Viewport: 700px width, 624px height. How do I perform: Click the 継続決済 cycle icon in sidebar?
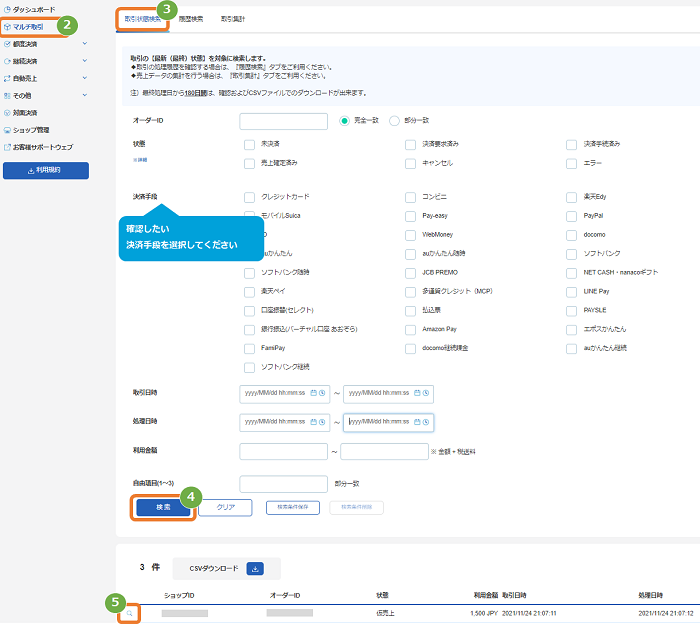point(7,61)
